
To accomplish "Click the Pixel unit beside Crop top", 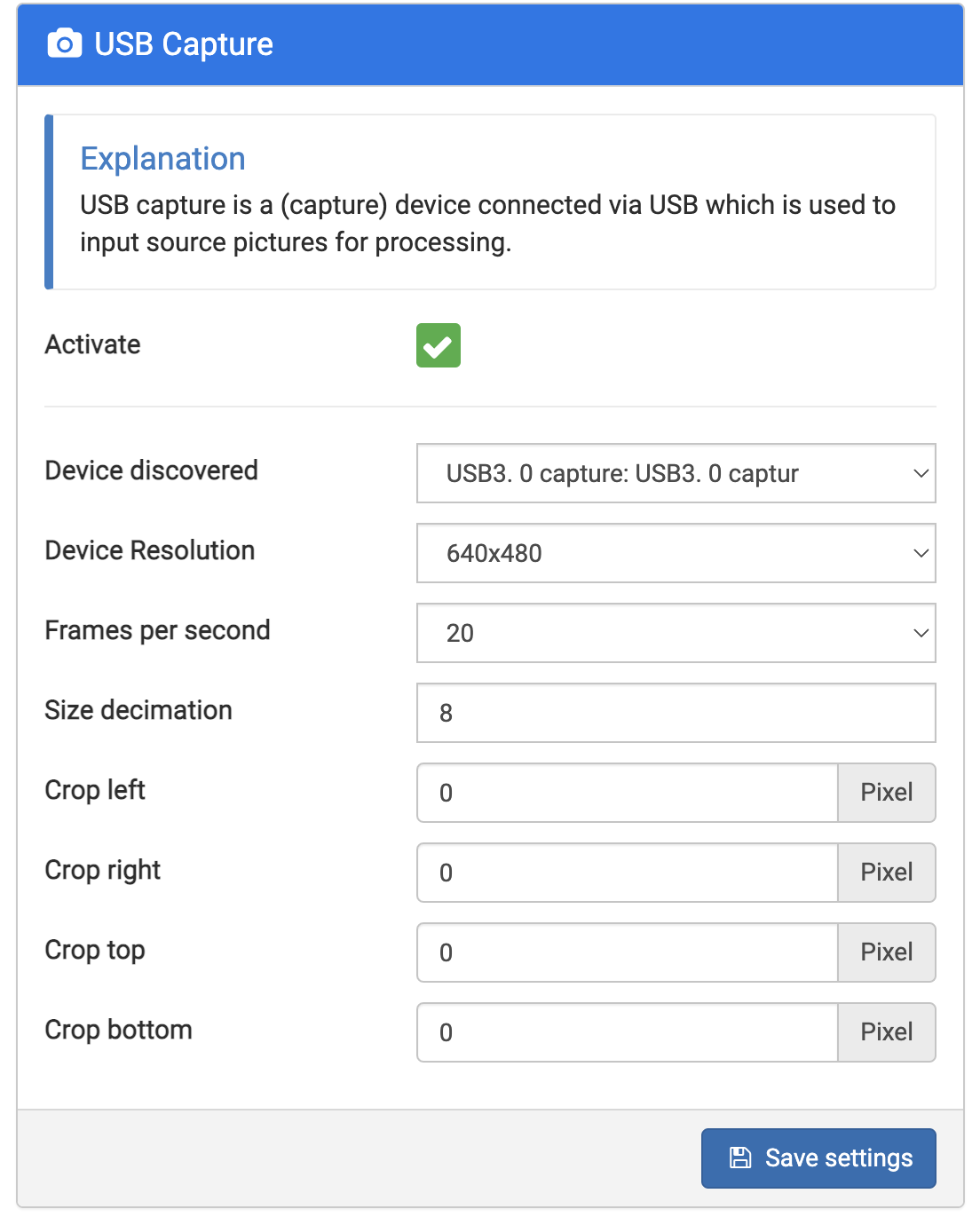I will coord(886,952).
